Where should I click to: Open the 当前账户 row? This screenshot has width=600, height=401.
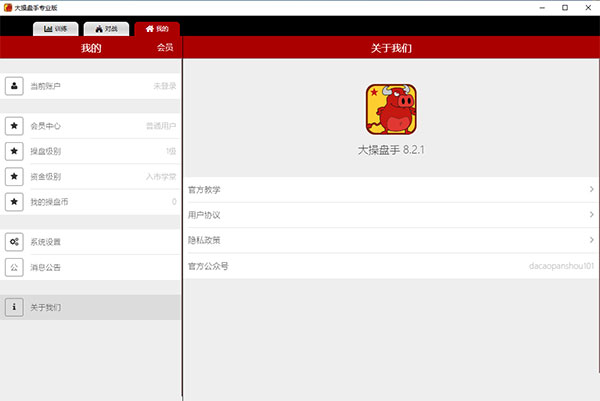click(90, 86)
